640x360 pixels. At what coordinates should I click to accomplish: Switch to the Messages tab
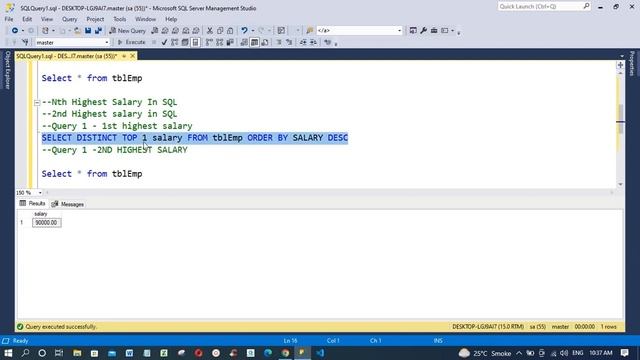click(68, 204)
